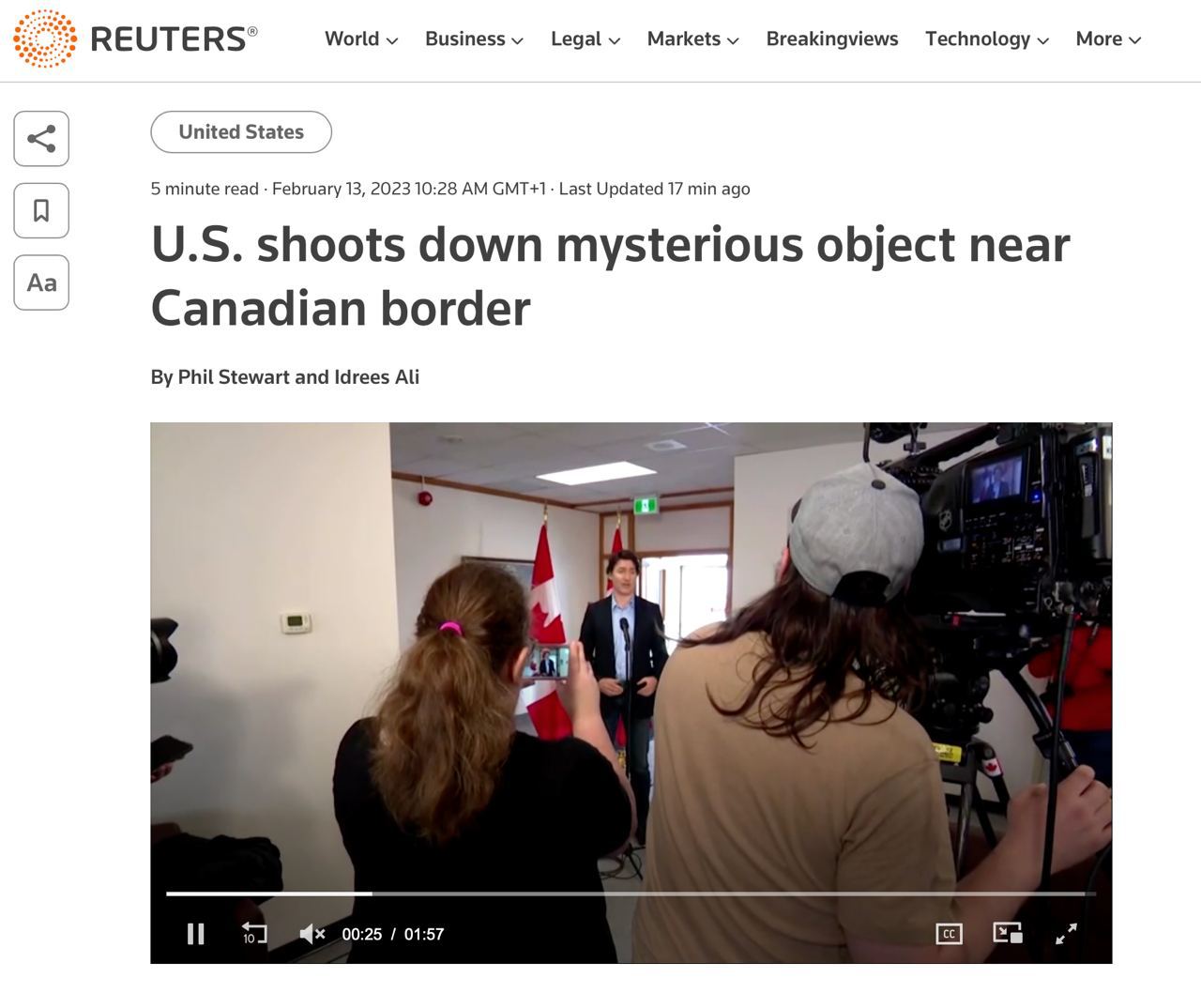Expand the Business dropdown menu
The height and width of the screenshot is (1008, 1201).
pyautogui.click(x=474, y=39)
